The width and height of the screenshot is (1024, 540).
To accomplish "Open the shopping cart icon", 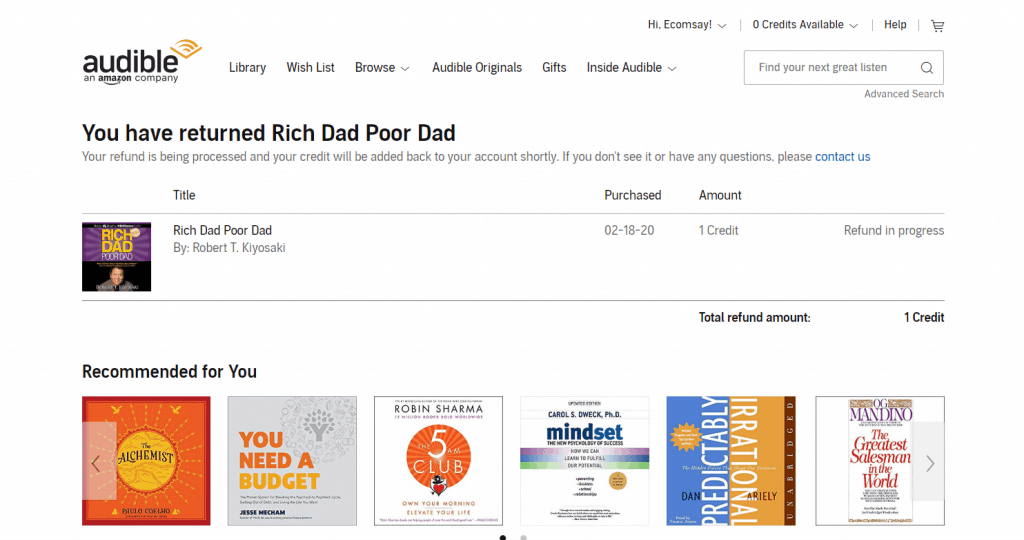I will 938,26.
